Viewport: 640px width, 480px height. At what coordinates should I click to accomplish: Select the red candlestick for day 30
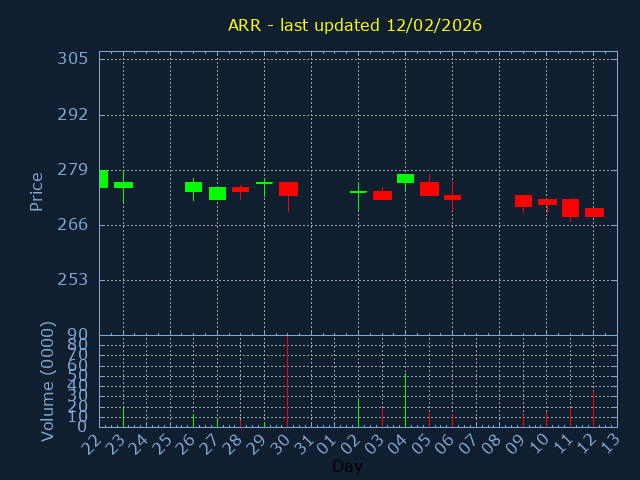point(288,197)
